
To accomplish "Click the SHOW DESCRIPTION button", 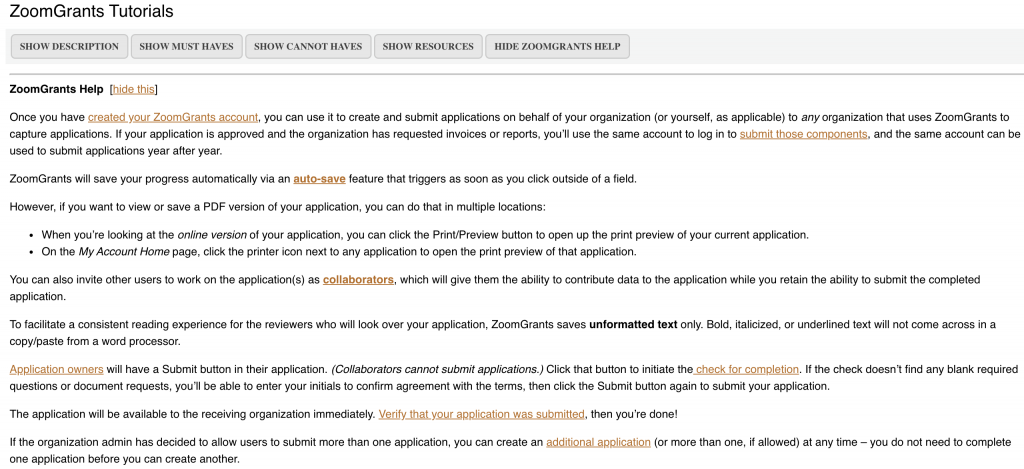I will point(69,46).
